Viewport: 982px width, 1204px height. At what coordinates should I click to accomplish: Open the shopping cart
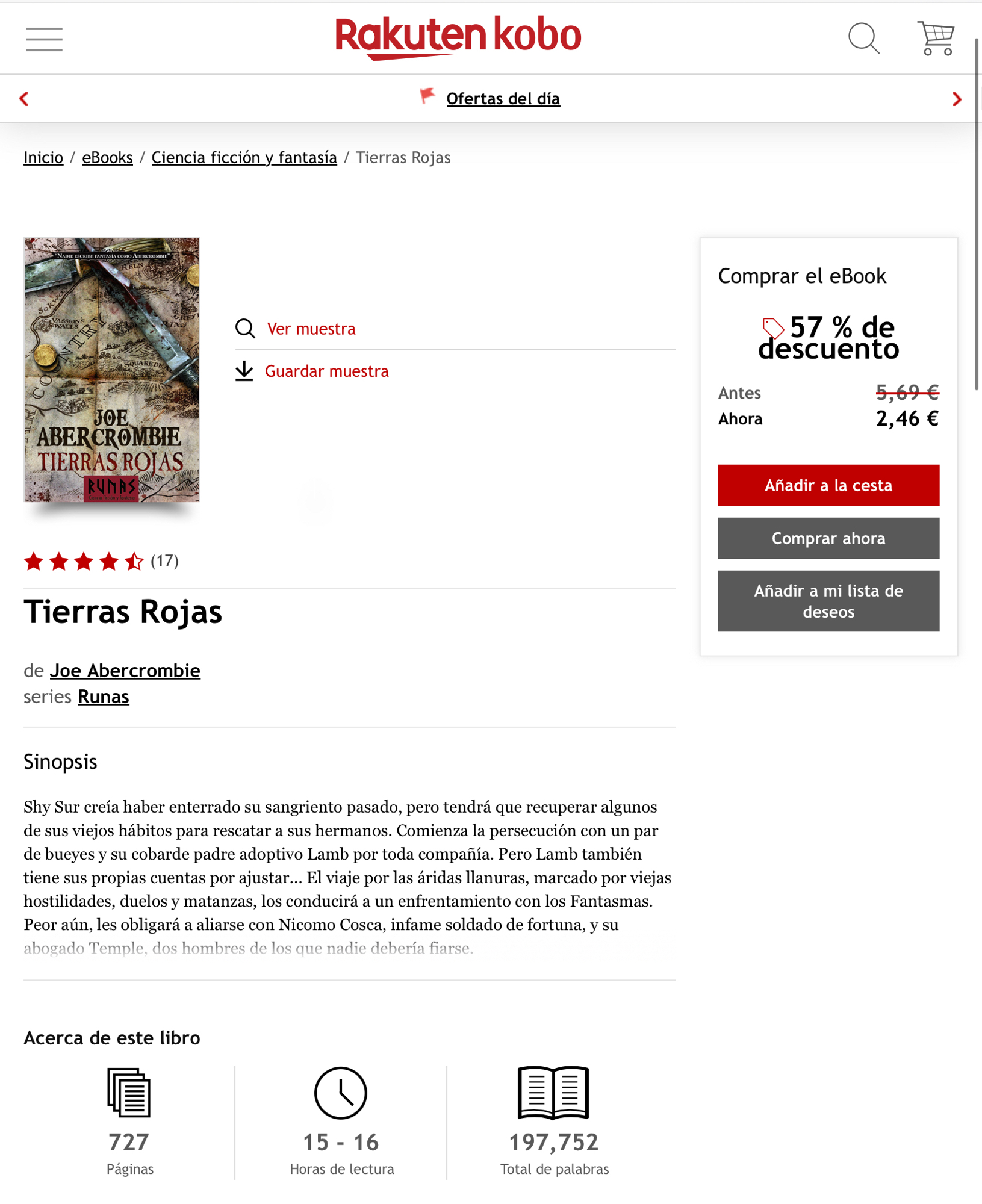point(936,39)
